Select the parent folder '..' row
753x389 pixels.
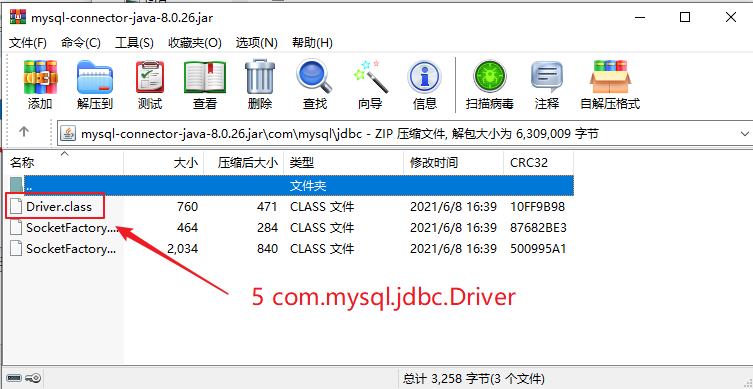point(290,185)
